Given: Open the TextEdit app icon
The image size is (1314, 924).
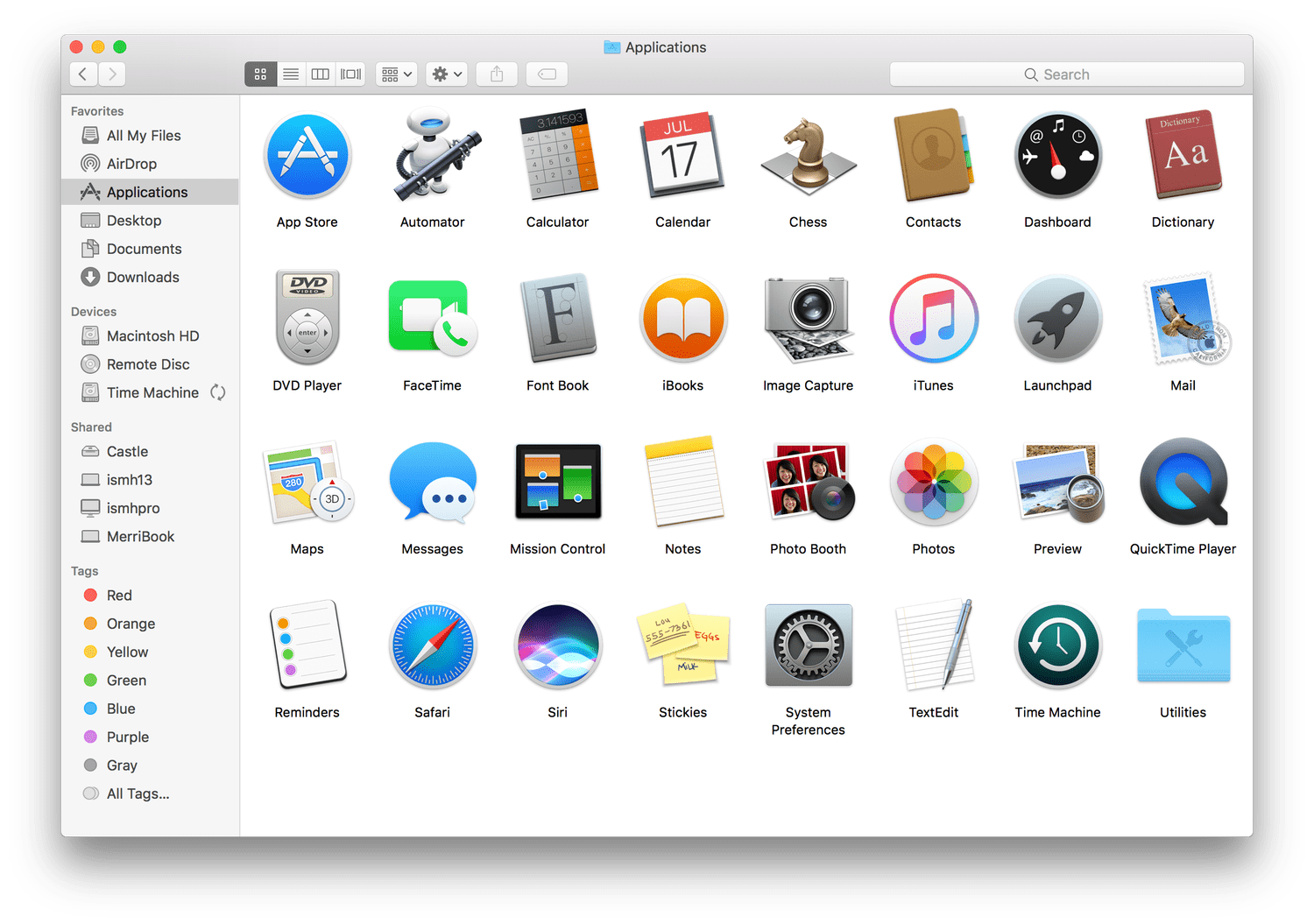Looking at the screenshot, I should click(934, 645).
